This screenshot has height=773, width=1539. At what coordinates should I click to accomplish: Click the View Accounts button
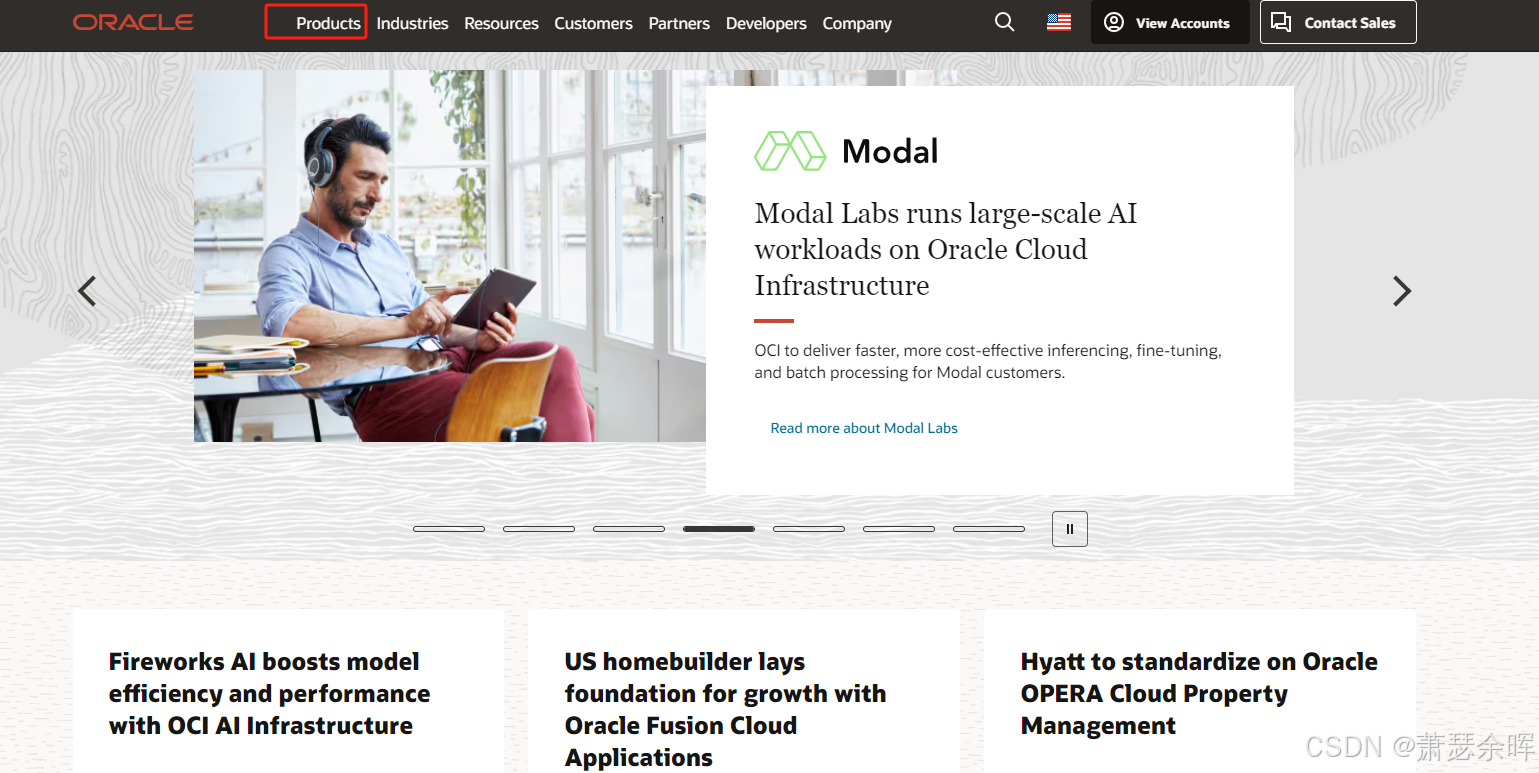(1170, 22)
